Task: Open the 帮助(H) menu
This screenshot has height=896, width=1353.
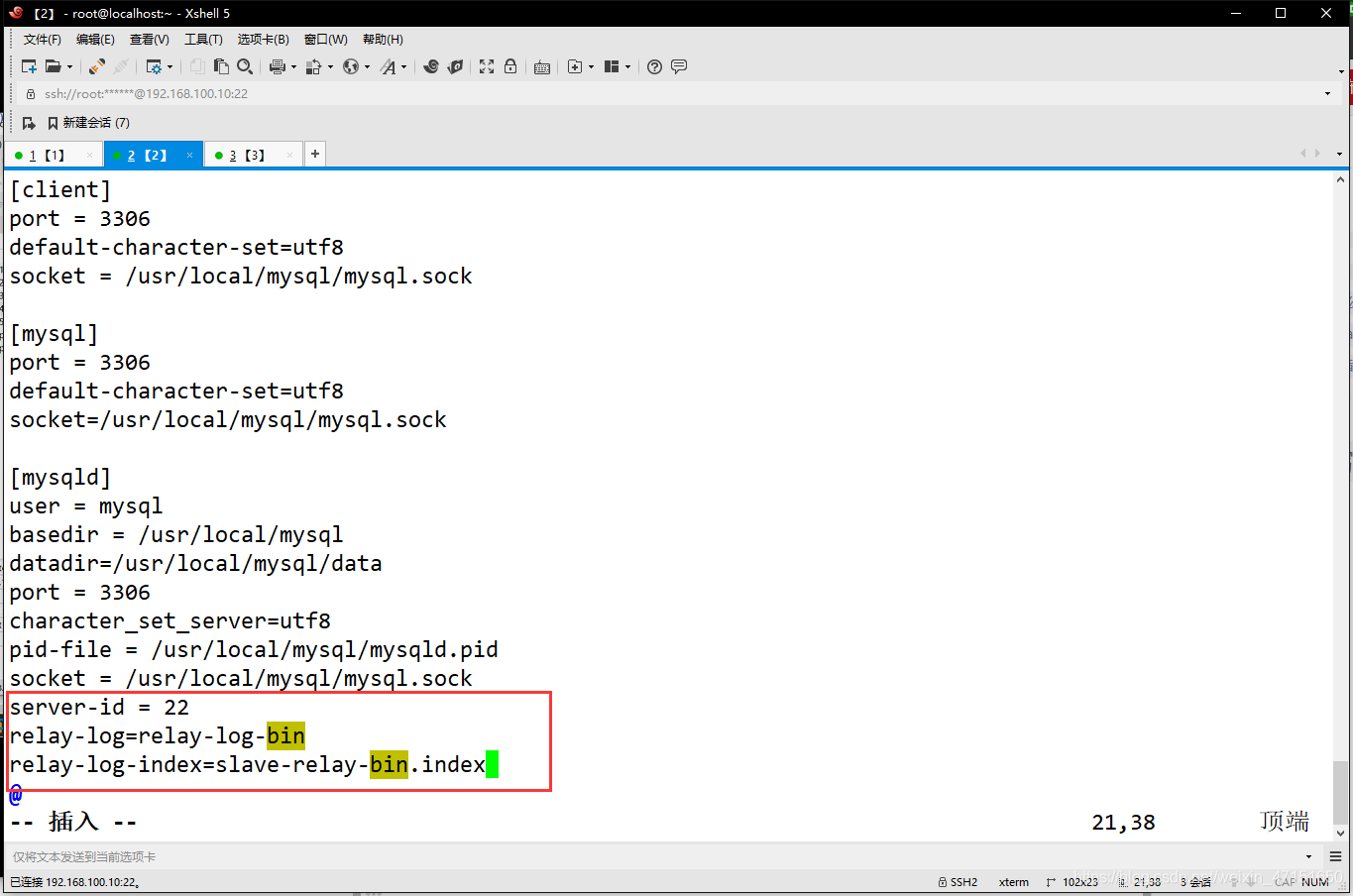Action: 383,40
